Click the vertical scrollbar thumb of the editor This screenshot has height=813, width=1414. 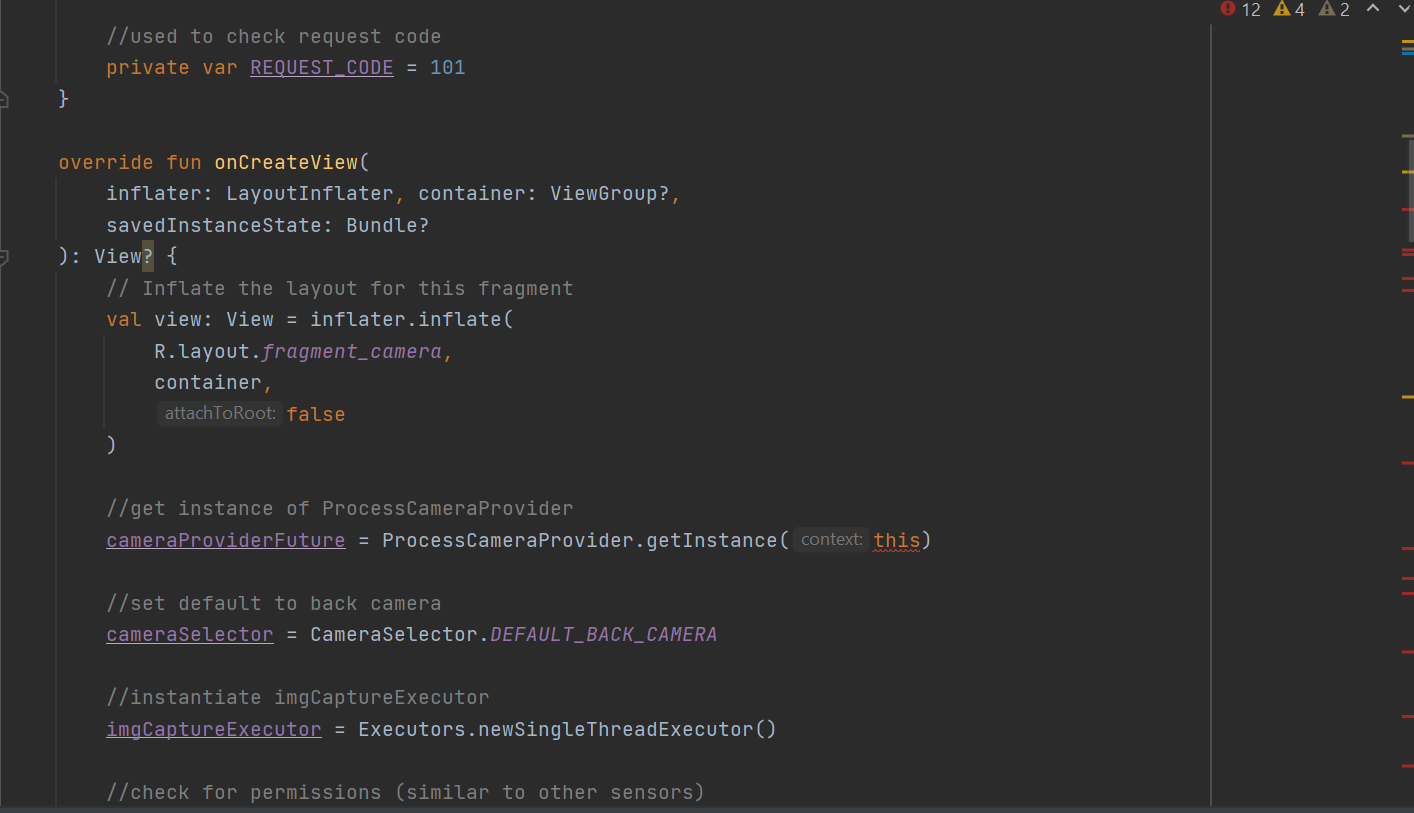[1410, 190]
